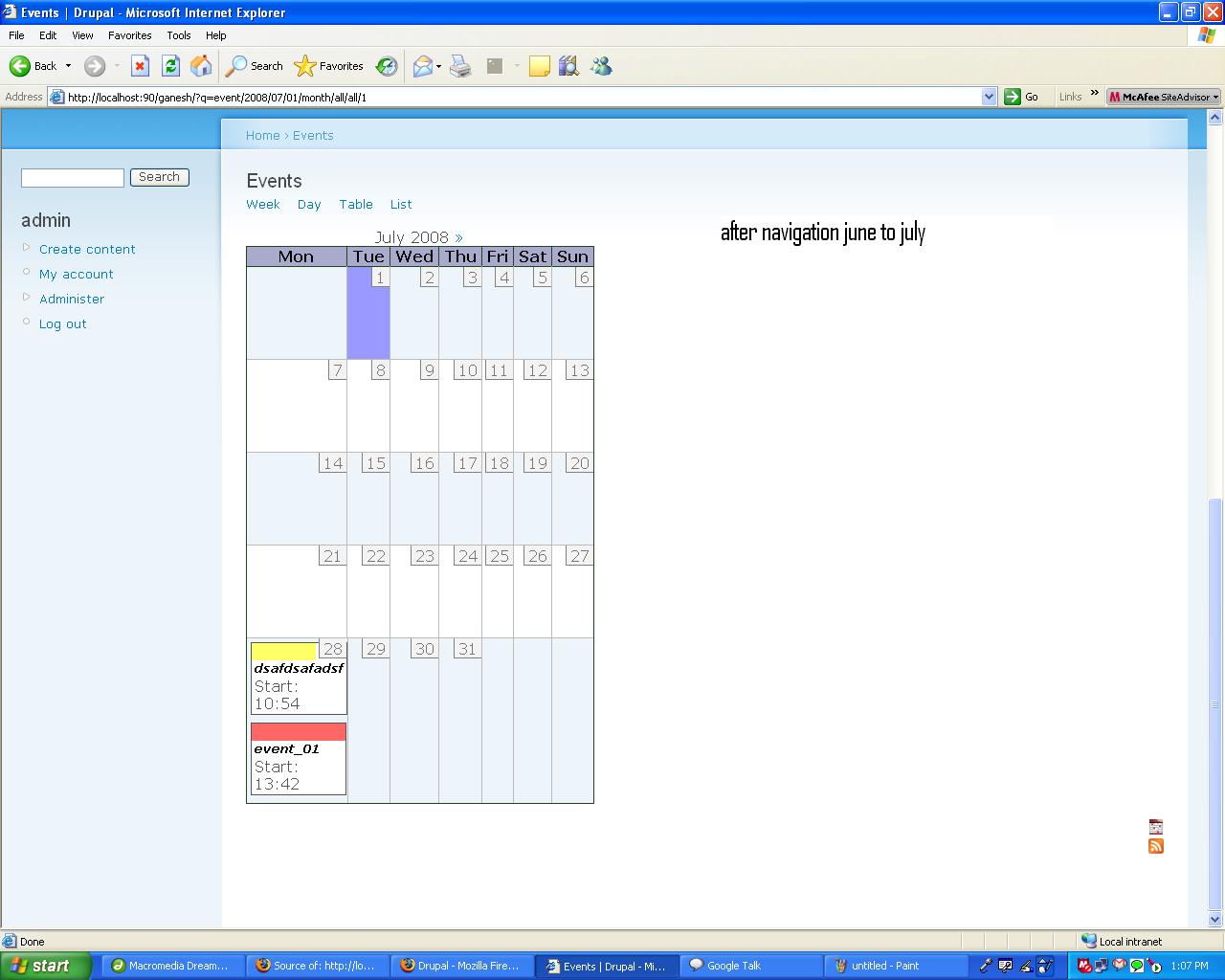The height and width of the screenshot is (980, 1225).
Task: Click the Mail icon
Action: click(422, 66)
